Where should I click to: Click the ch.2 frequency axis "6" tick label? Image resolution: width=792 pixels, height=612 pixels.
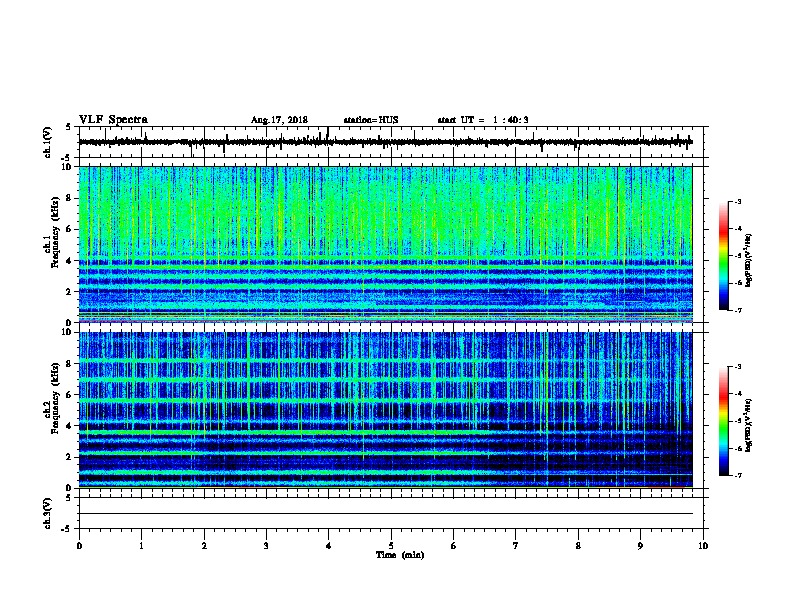point(69,395)
